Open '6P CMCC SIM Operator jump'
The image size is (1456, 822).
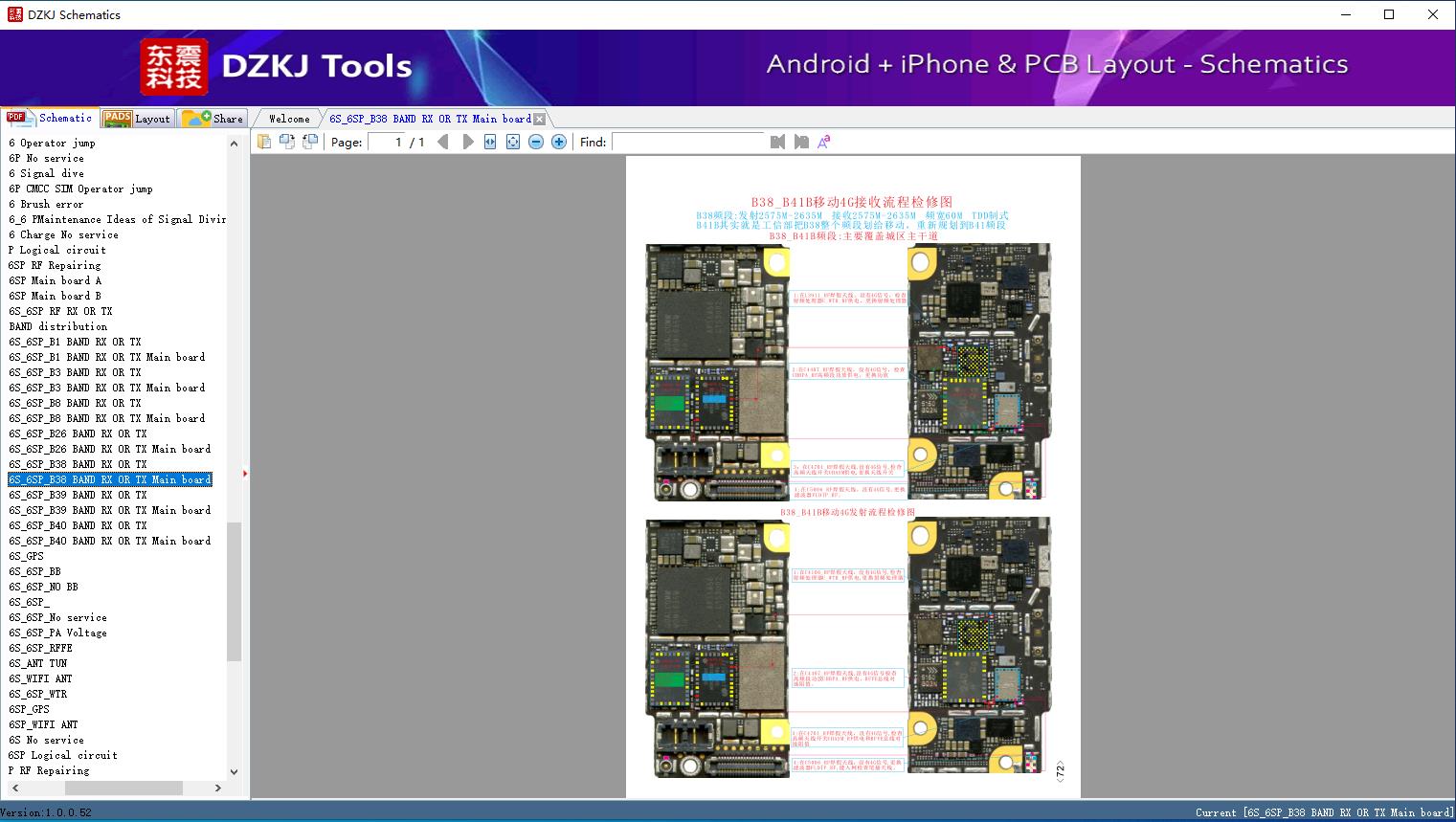click(81, 189)
